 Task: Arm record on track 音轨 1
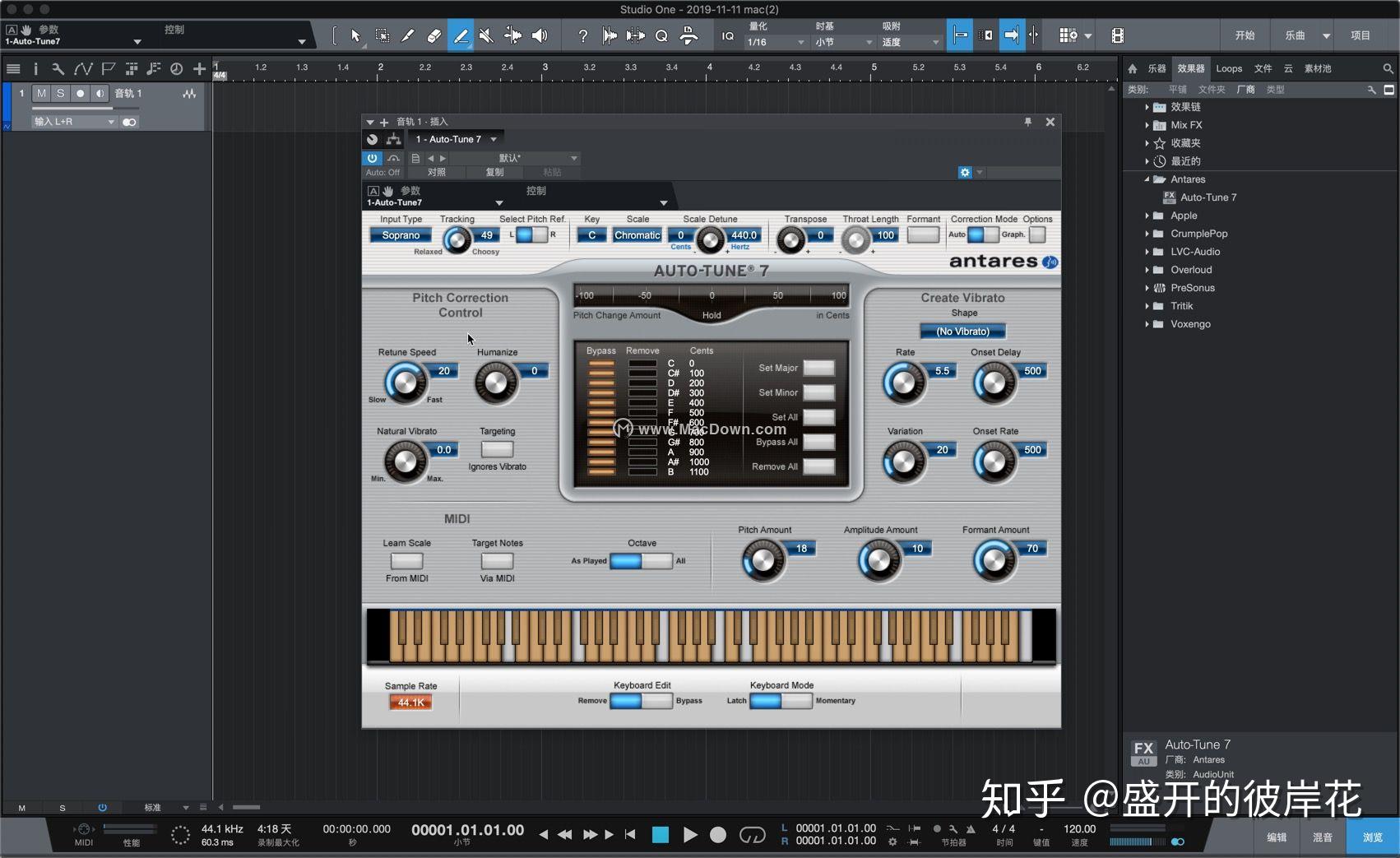80,93
